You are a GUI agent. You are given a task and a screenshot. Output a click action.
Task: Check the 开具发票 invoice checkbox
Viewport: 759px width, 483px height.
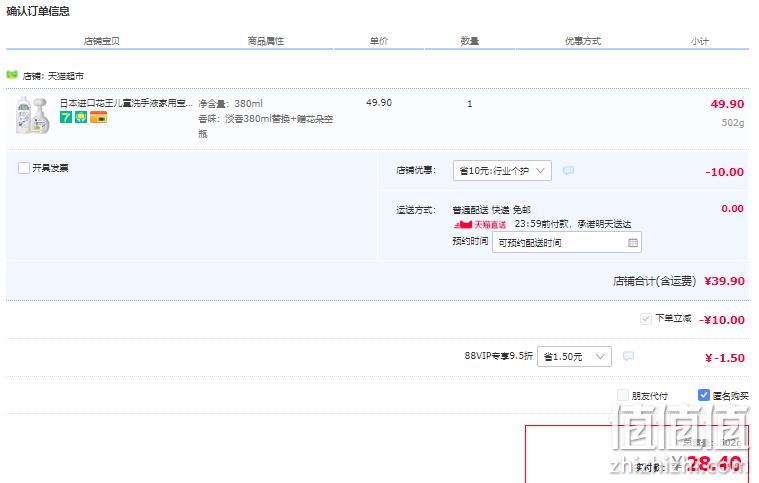pyautogui.click(x=24, y=168)
